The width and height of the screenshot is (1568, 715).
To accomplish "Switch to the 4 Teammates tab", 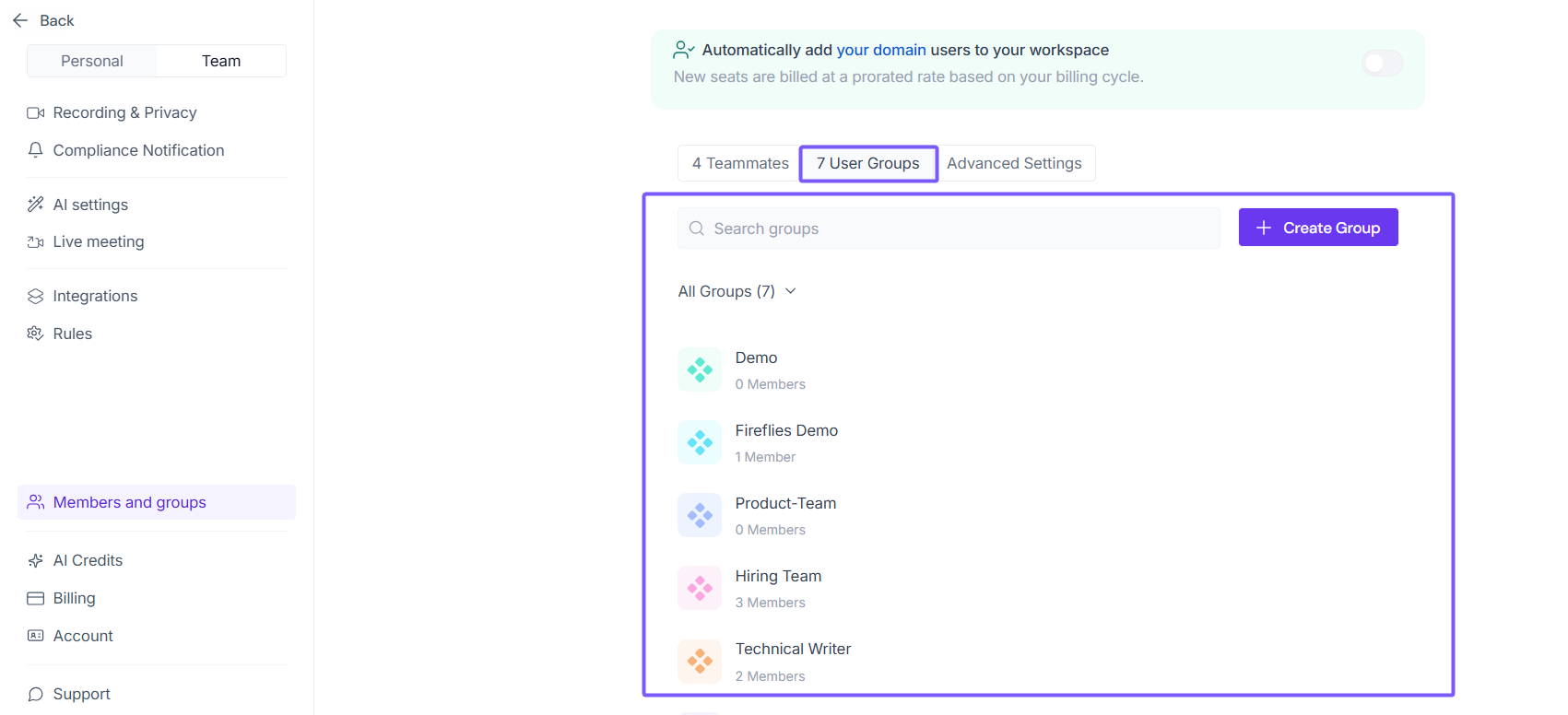I will [740, 163].
